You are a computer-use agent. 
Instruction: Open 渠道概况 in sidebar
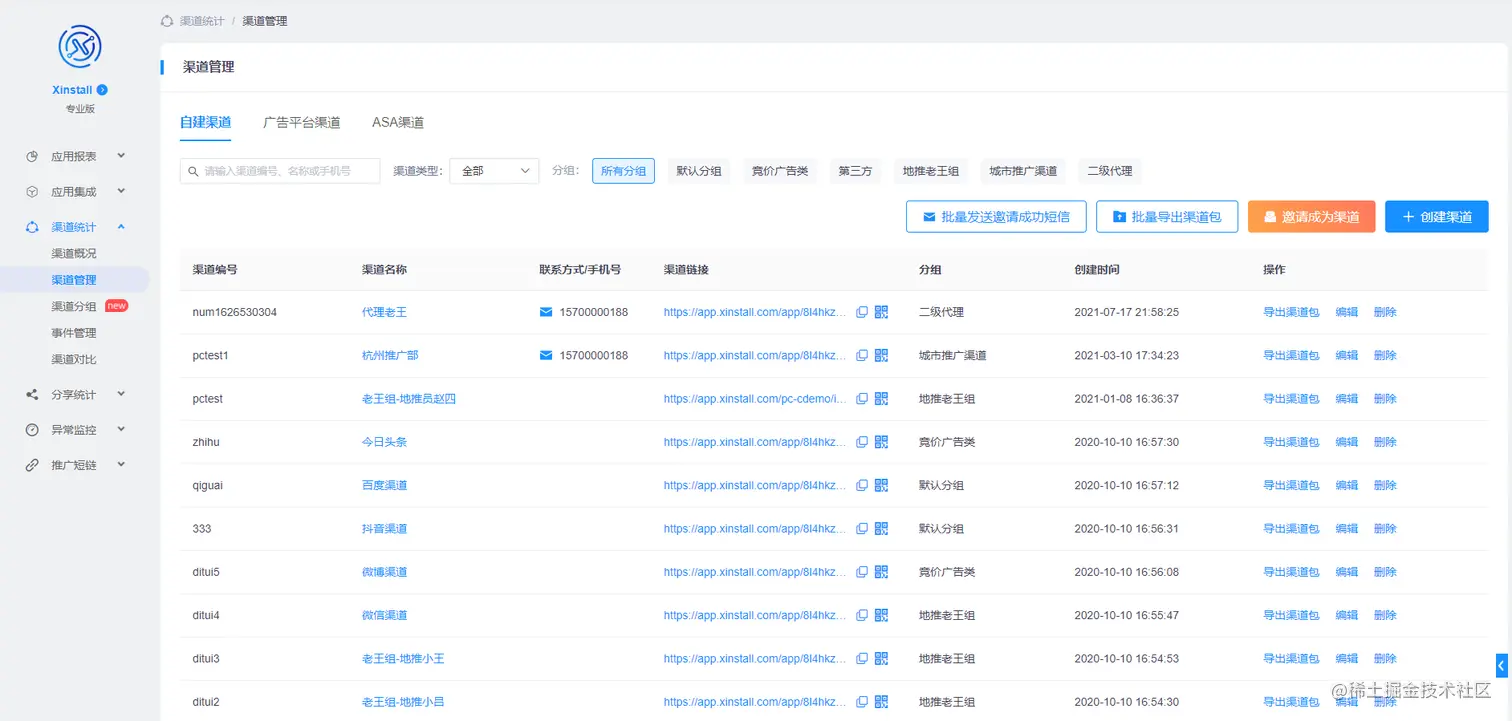coord(74,254)
